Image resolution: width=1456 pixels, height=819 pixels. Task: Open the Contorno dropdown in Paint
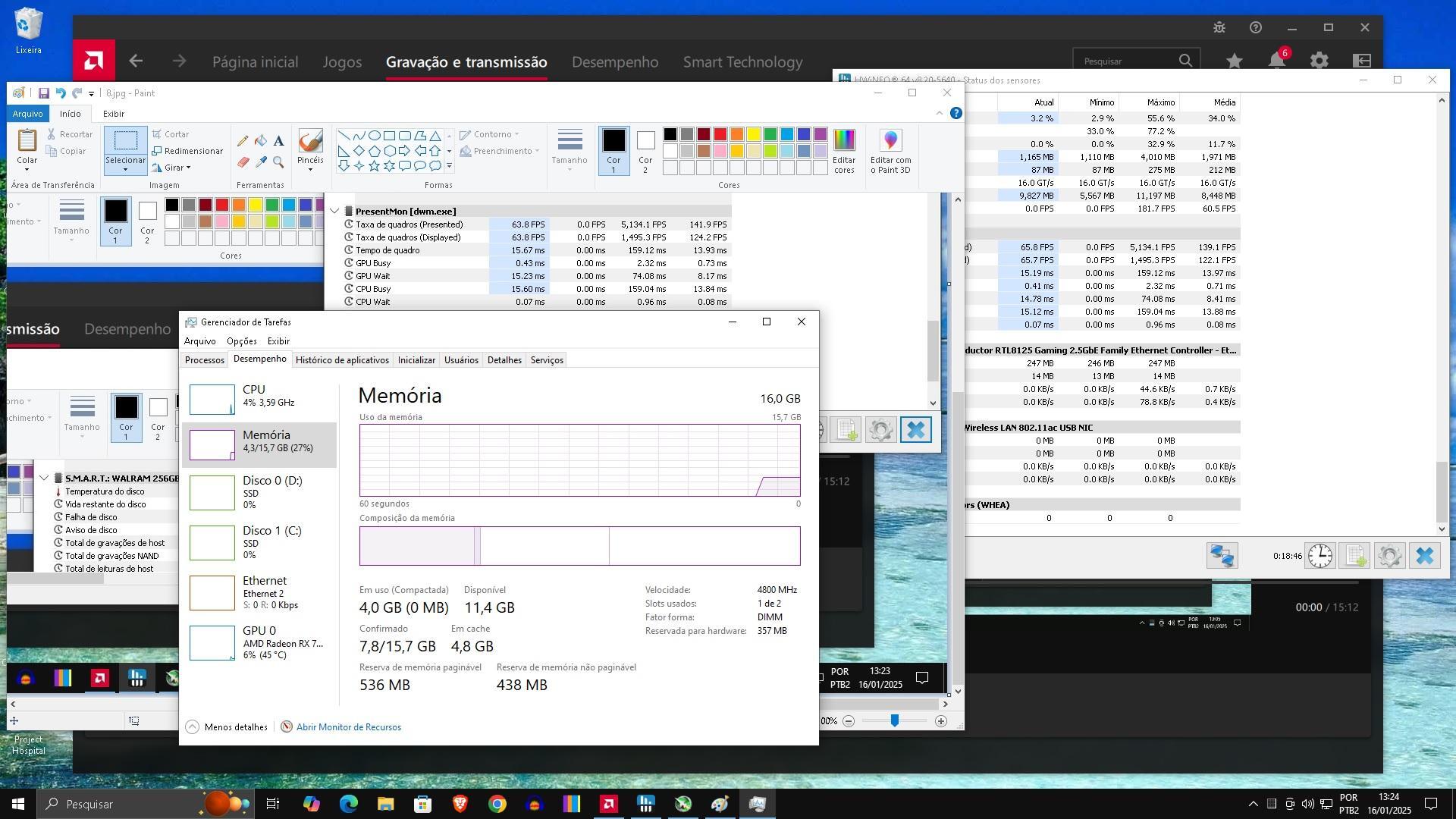tap(490, 134)
